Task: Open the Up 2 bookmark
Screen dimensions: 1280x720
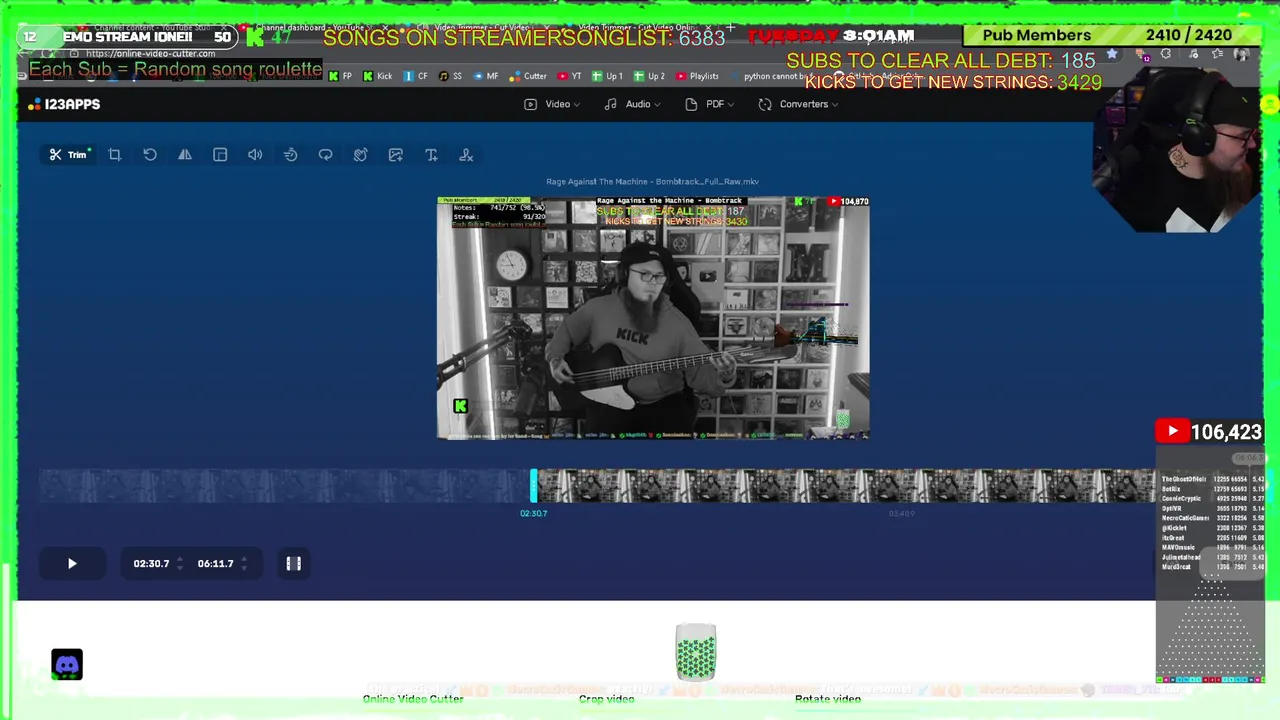Action: point(649,76)
